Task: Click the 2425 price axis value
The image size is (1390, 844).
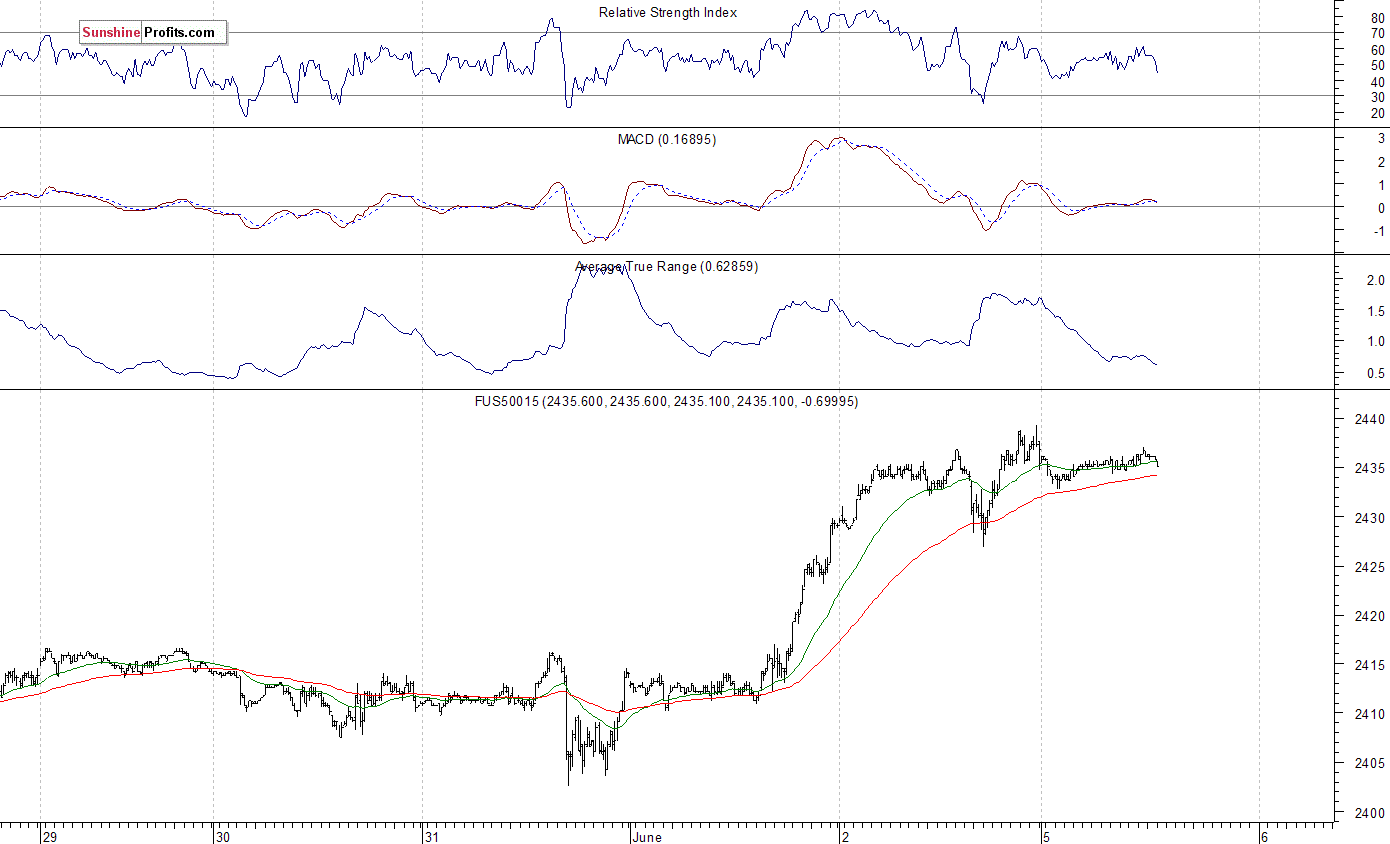Action: click(x=1369, y=567)
